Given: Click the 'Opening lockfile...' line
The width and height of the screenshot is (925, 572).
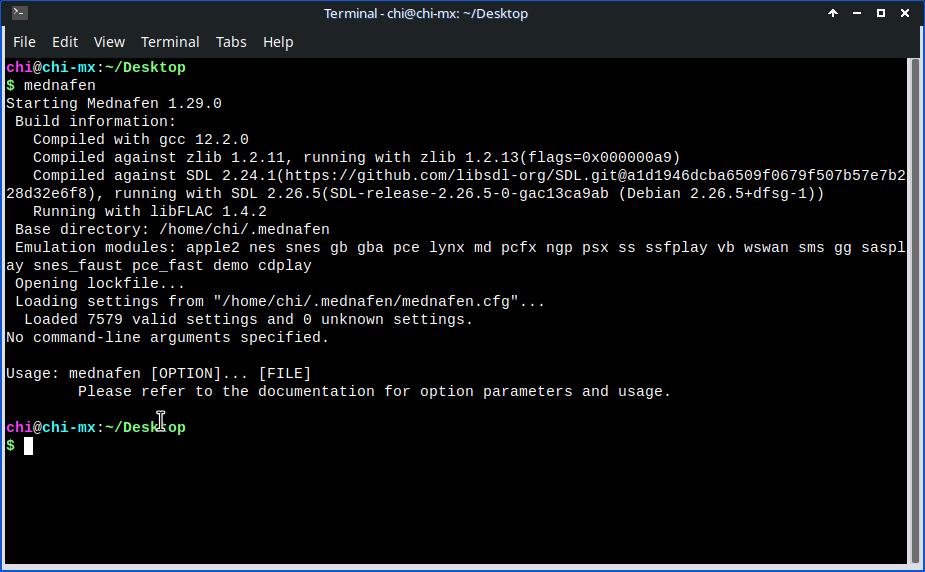Looking at the screenshot, I should point(100,284).
